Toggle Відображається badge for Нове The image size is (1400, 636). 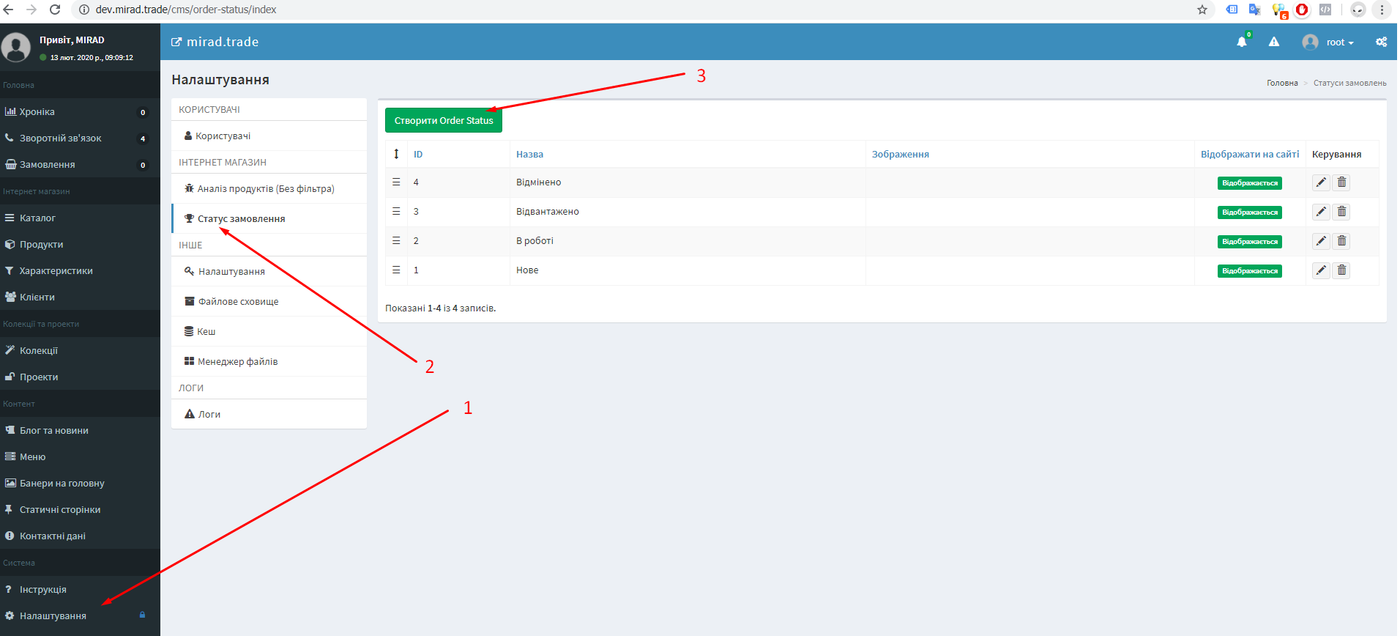[1249, 271]
